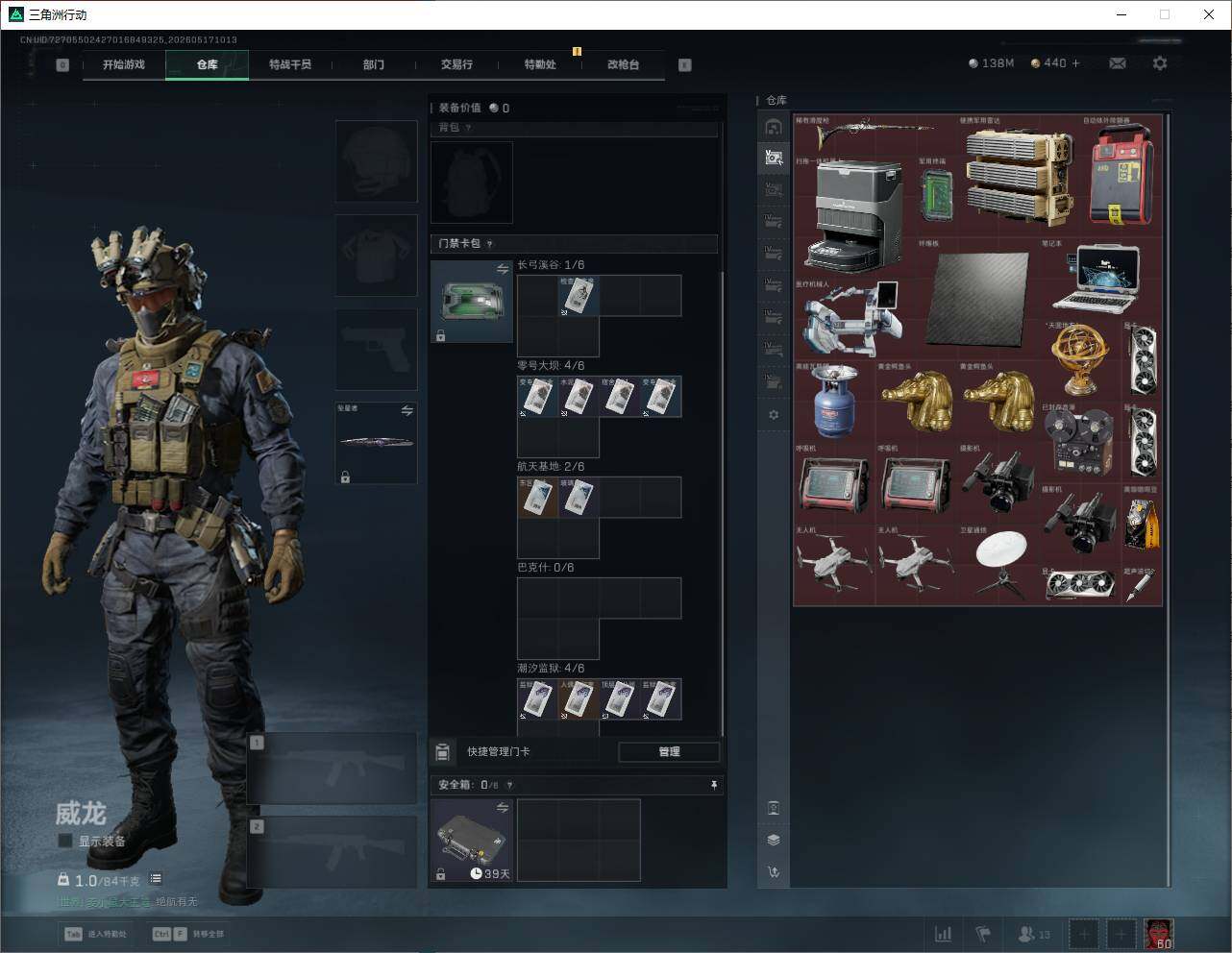The width and height of the screenshot is (1232, 953).
Task: Open the 安全箱 help question mark
Action: pyautogui.click(x=509, y=785)
